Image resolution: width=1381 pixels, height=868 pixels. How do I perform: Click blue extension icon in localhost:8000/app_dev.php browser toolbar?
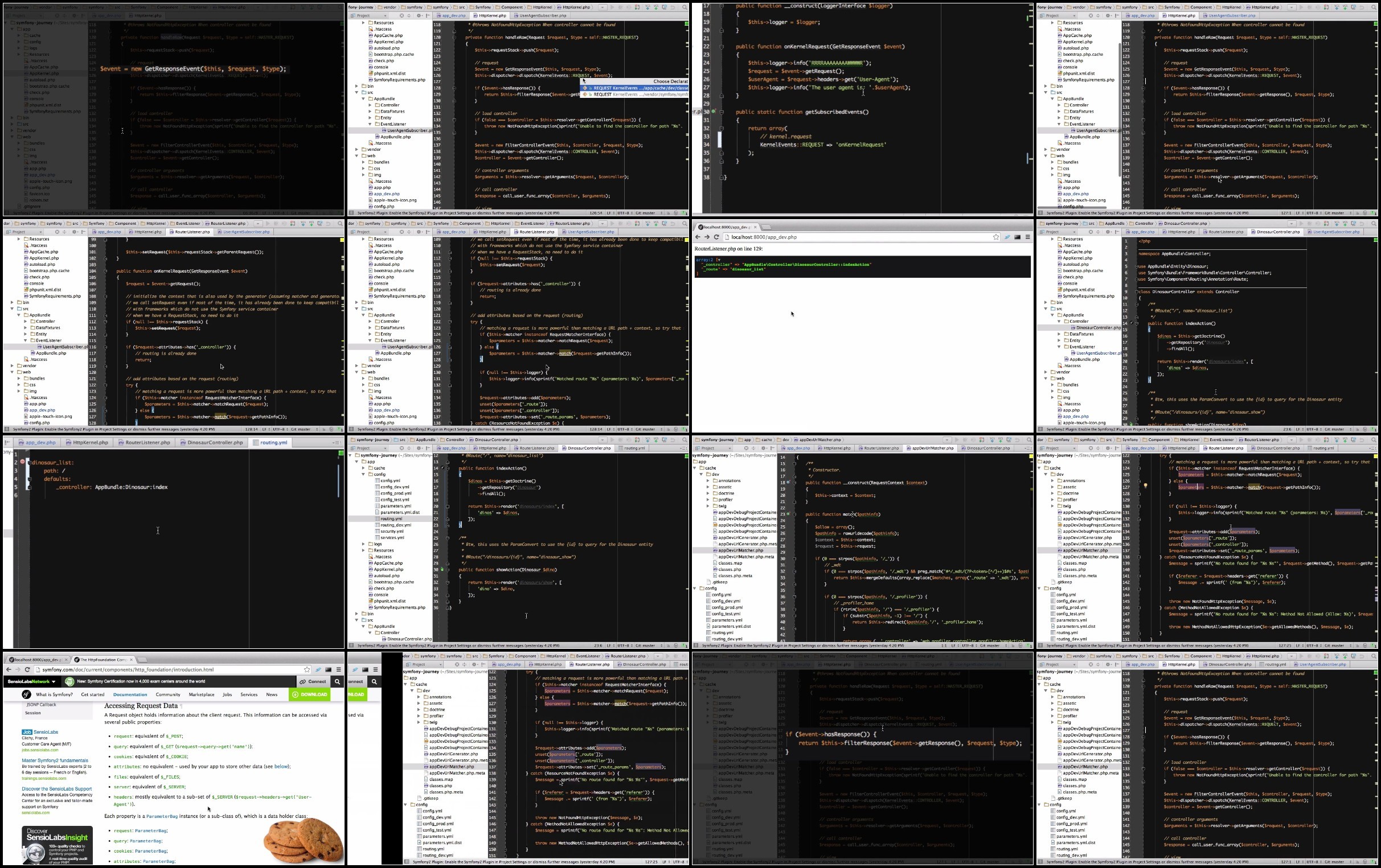[x=1007, y=237]
